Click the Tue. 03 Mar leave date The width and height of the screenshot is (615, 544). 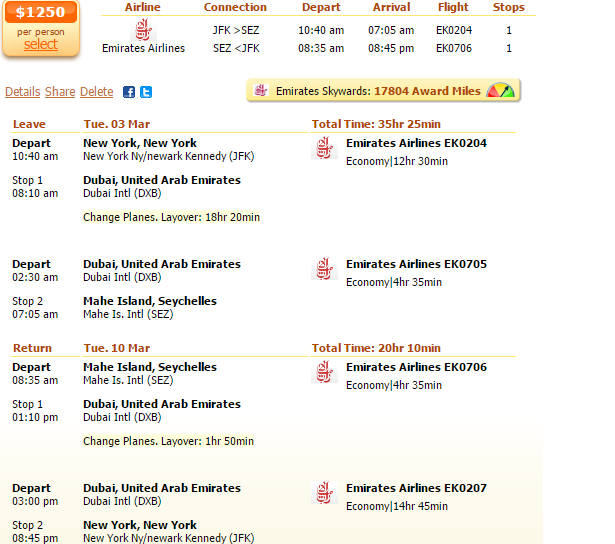[x=117, y=124]
